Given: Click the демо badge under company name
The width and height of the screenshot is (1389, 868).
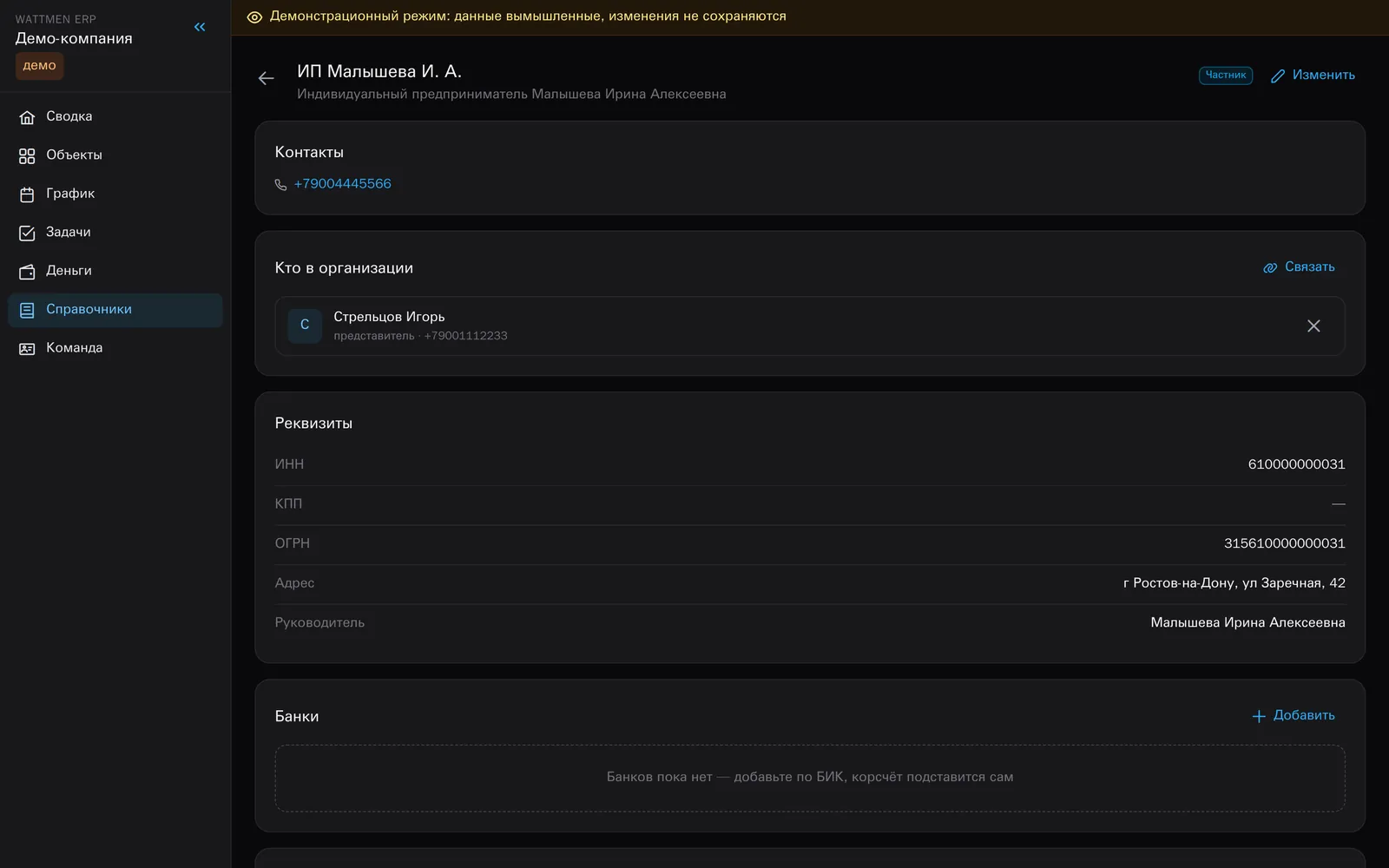Looking at the screenshot, I should click(39, 66).
